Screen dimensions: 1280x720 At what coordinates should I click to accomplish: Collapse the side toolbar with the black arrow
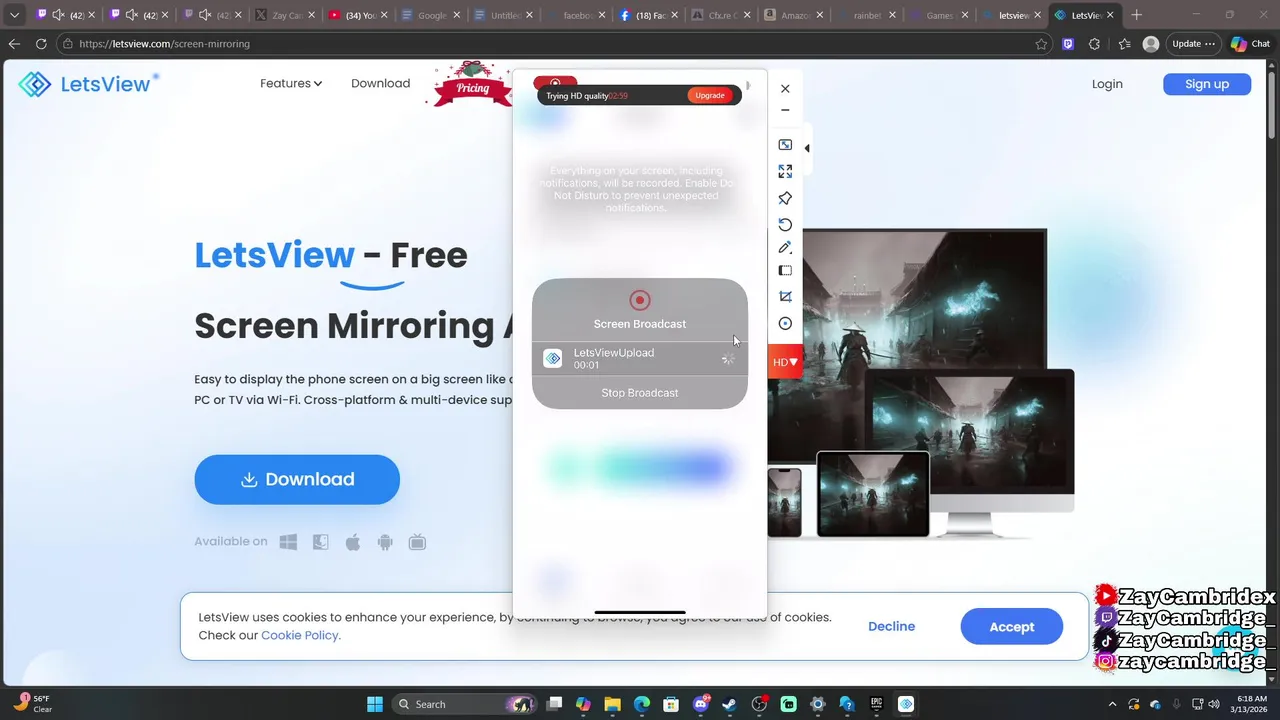click(807, 148)
